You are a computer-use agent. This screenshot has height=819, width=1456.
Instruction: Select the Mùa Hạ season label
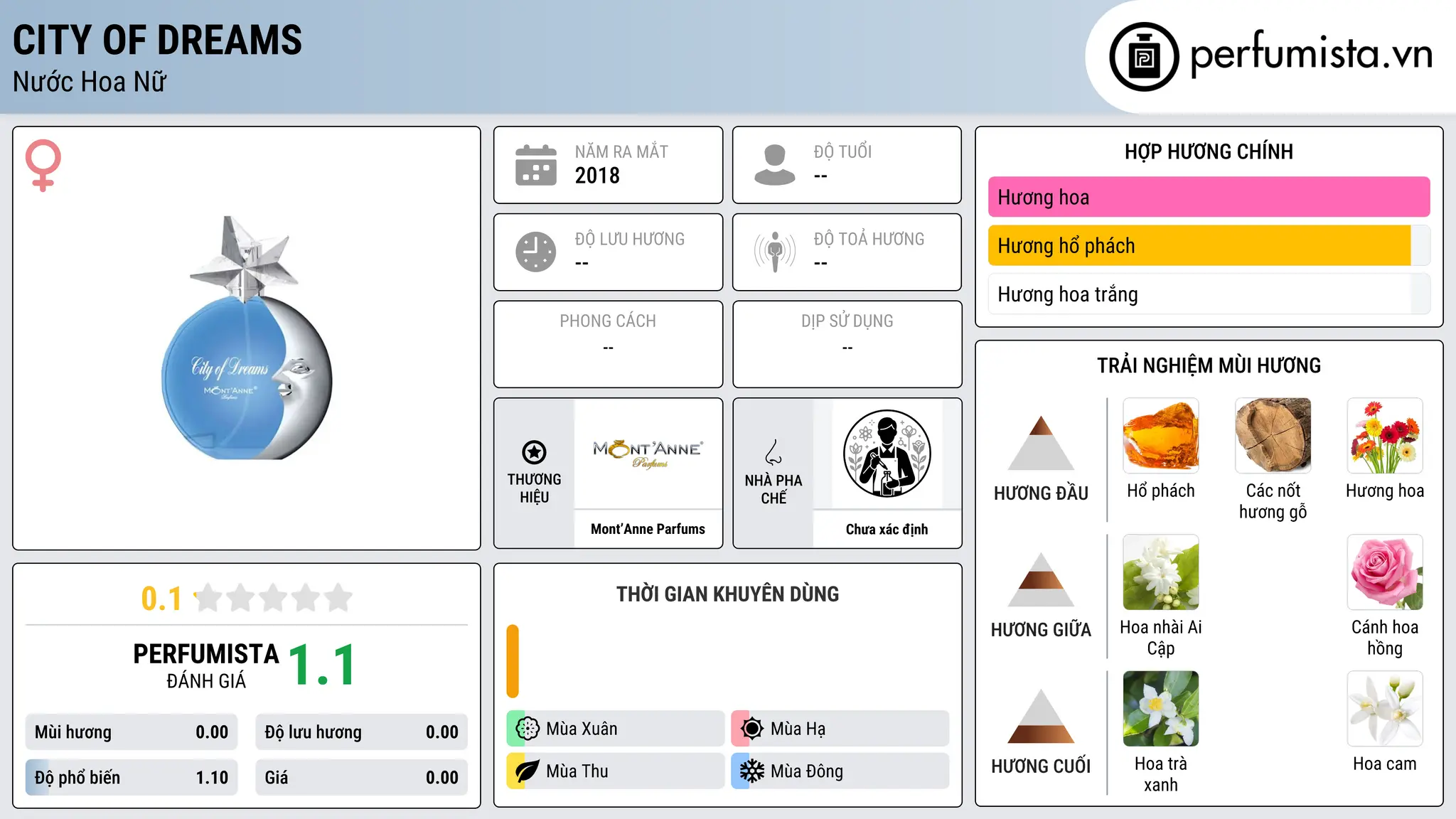pos(798,729)
